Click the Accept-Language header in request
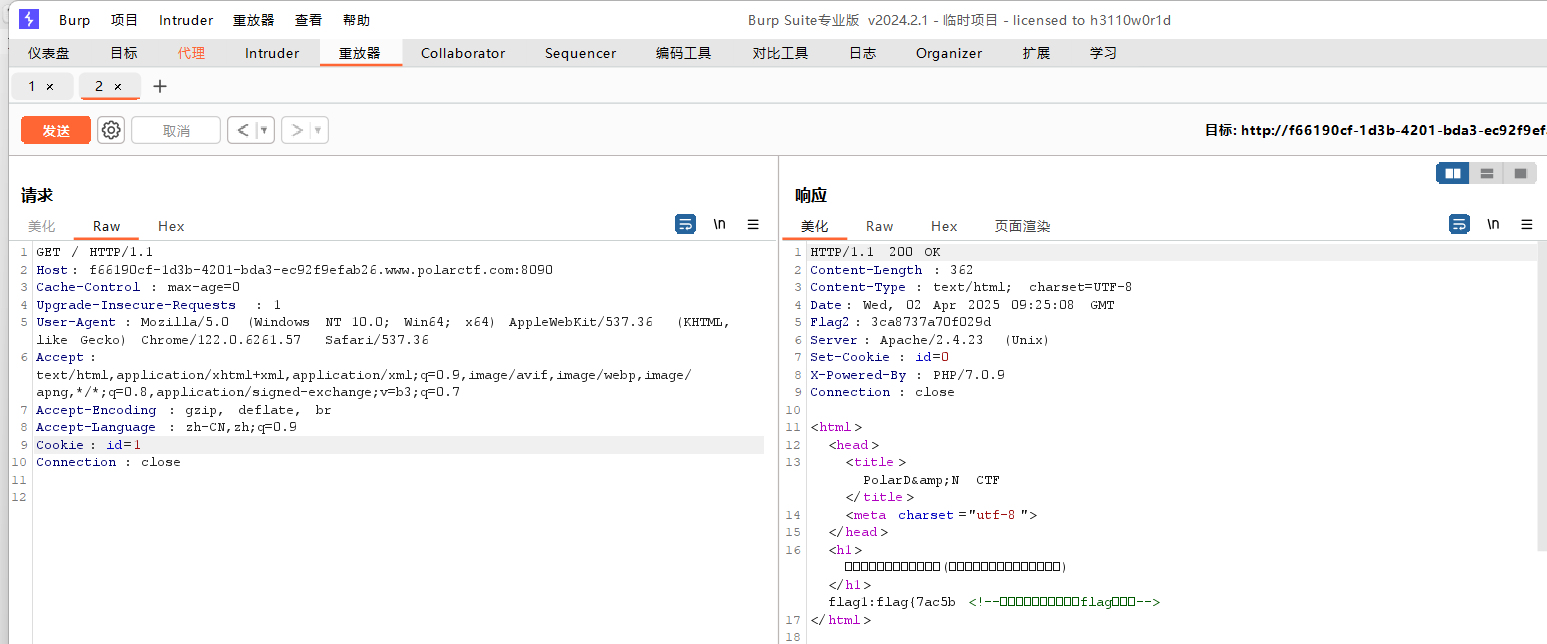Image resolution: width=1547 pixels, height=644 pixels. click(166, 427)
